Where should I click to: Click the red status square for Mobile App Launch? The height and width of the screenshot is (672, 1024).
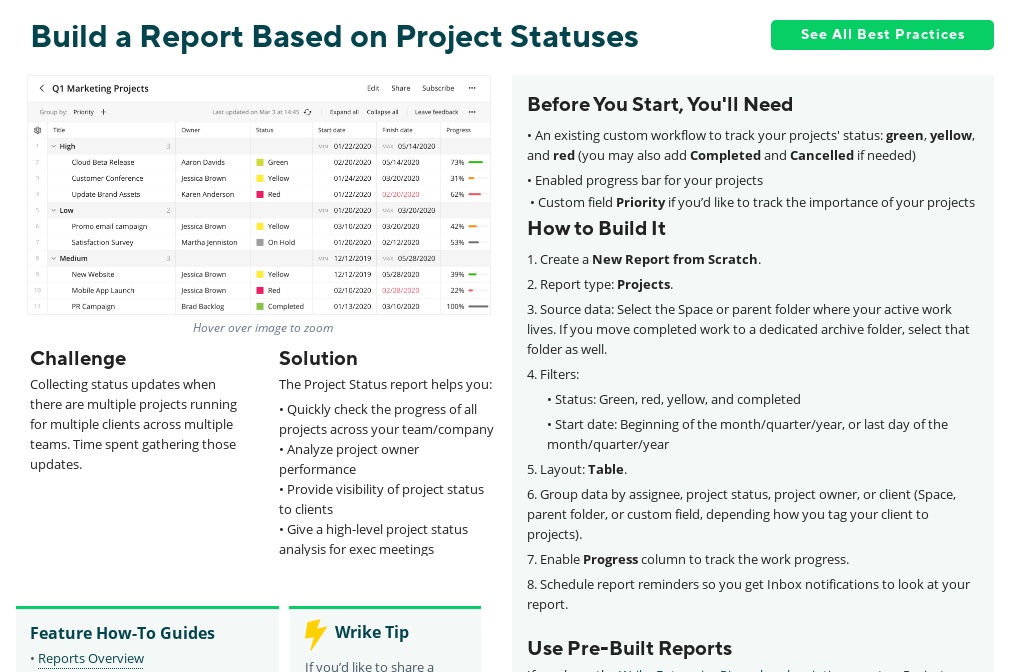pos(258,290)
